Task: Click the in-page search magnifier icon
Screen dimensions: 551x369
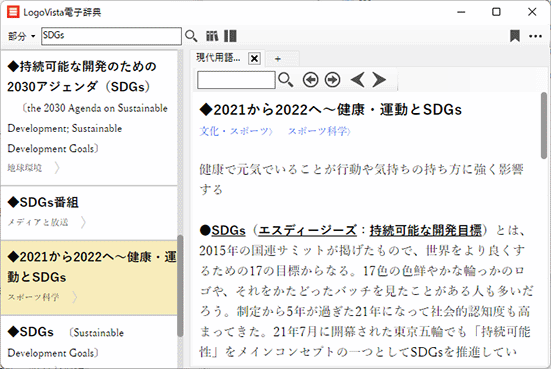Action: tap(285, 80)
